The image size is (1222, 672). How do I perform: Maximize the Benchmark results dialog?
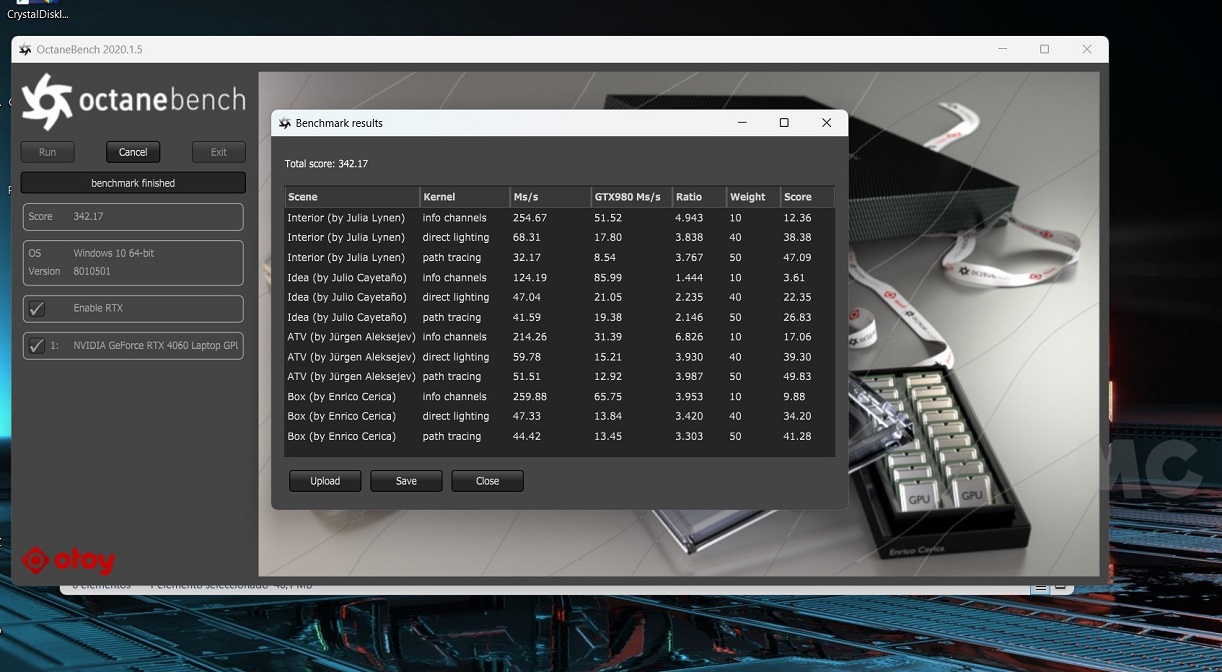tap(784, 123)
